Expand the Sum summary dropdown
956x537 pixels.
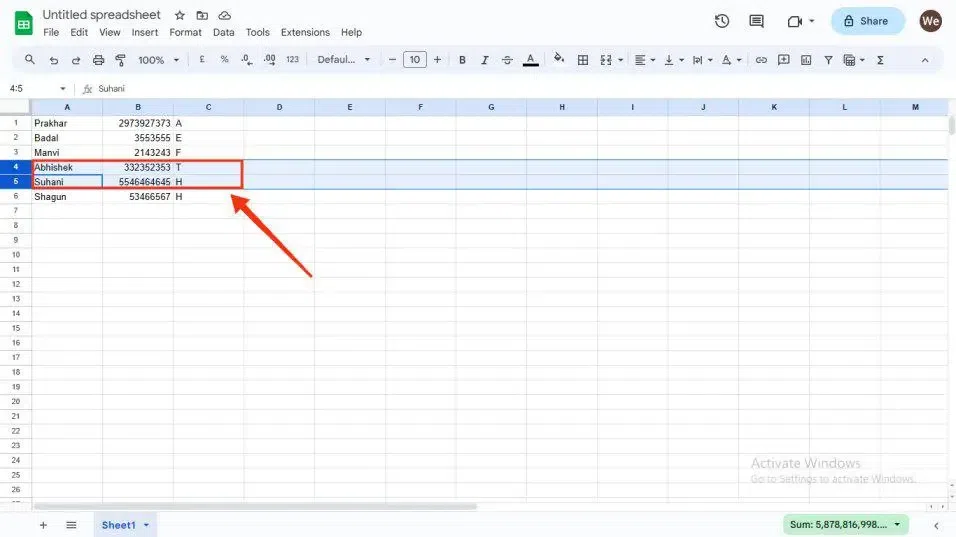tap(846, 524)
